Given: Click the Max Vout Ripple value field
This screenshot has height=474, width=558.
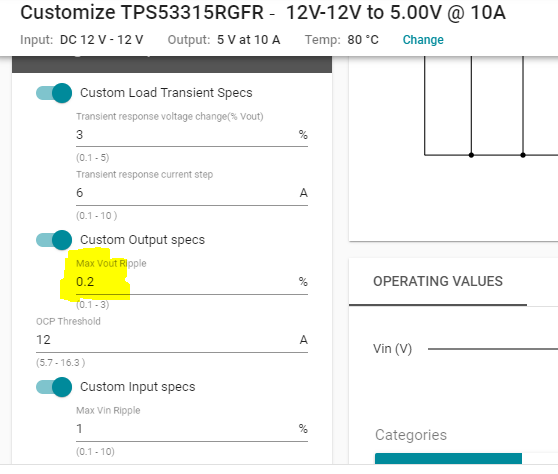Looking at the screenshot, I should [192, 282].
